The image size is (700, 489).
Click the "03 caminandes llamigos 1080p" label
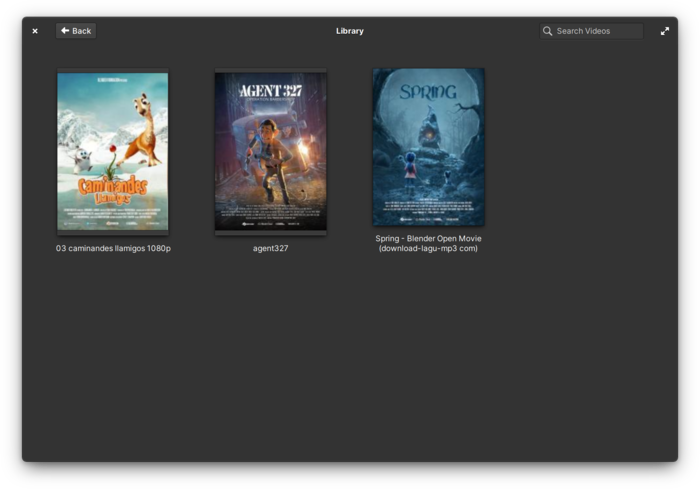point(113,248)
